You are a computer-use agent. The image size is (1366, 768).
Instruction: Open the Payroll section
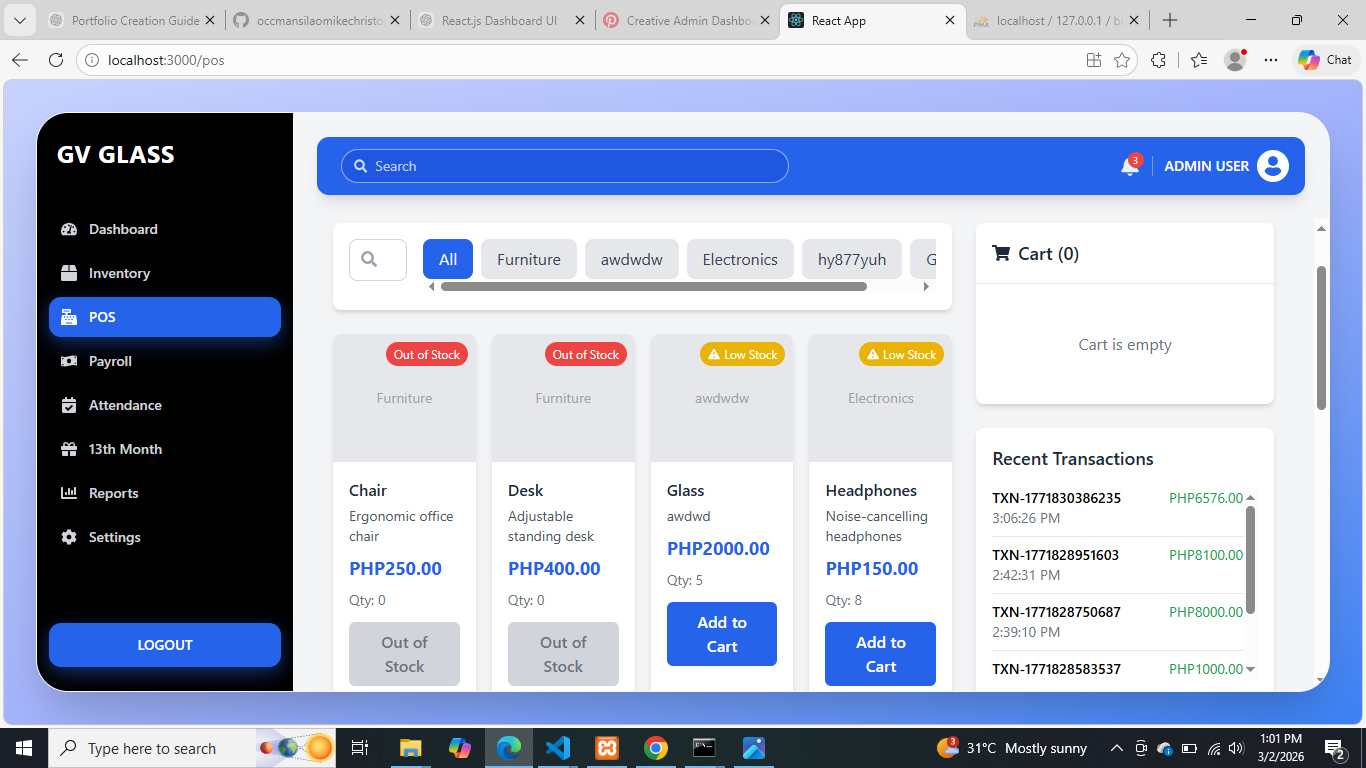click(164, 361)
